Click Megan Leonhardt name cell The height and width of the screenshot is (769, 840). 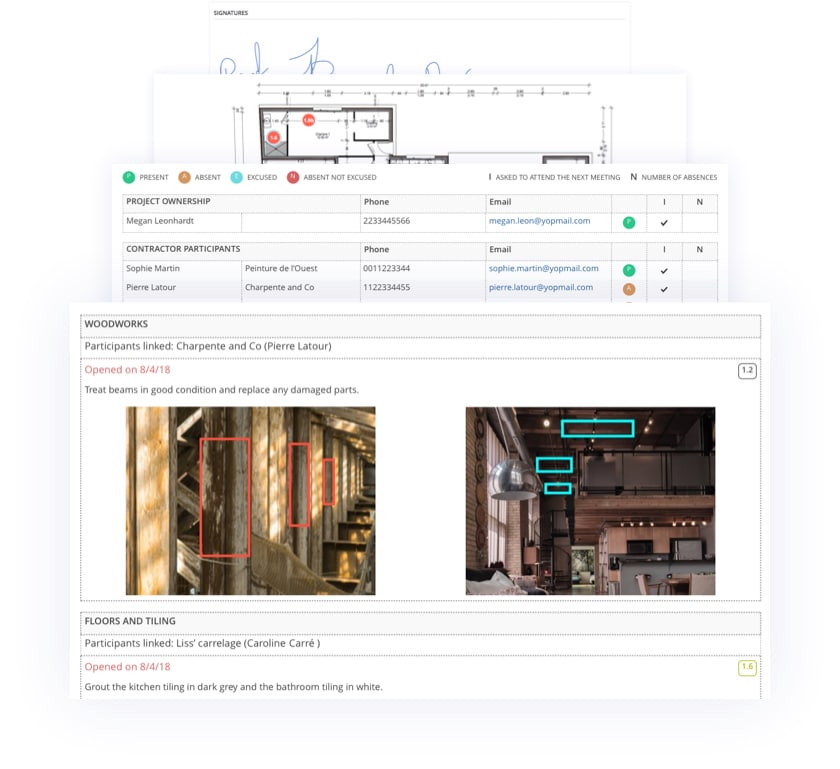pos(182,221)
